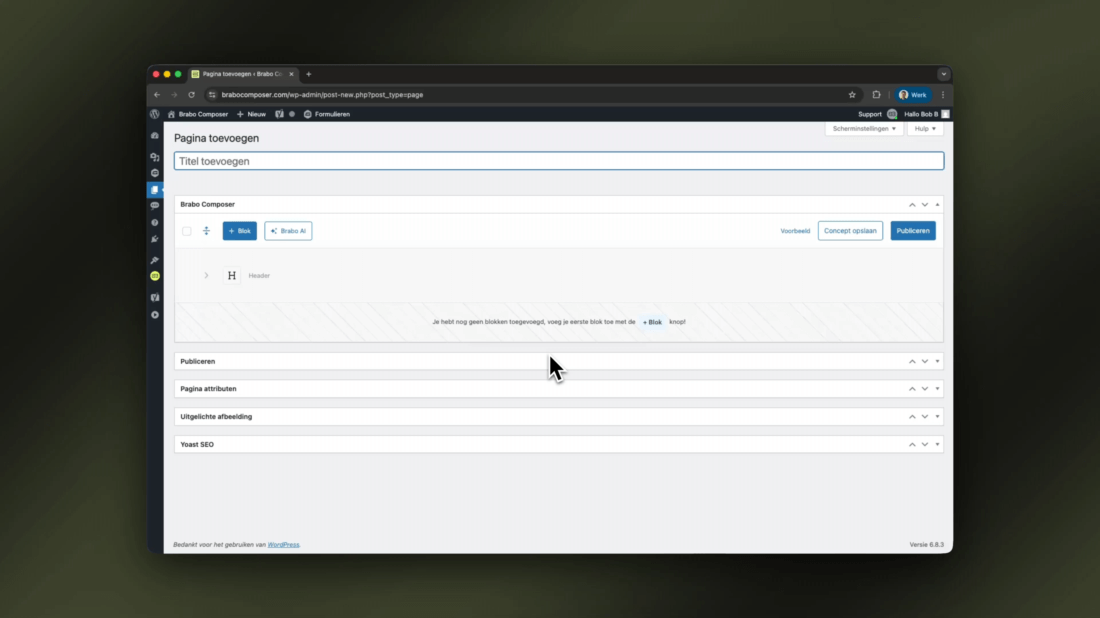
Task: Reload the page in the browser
Action: [x=191, y=95]
